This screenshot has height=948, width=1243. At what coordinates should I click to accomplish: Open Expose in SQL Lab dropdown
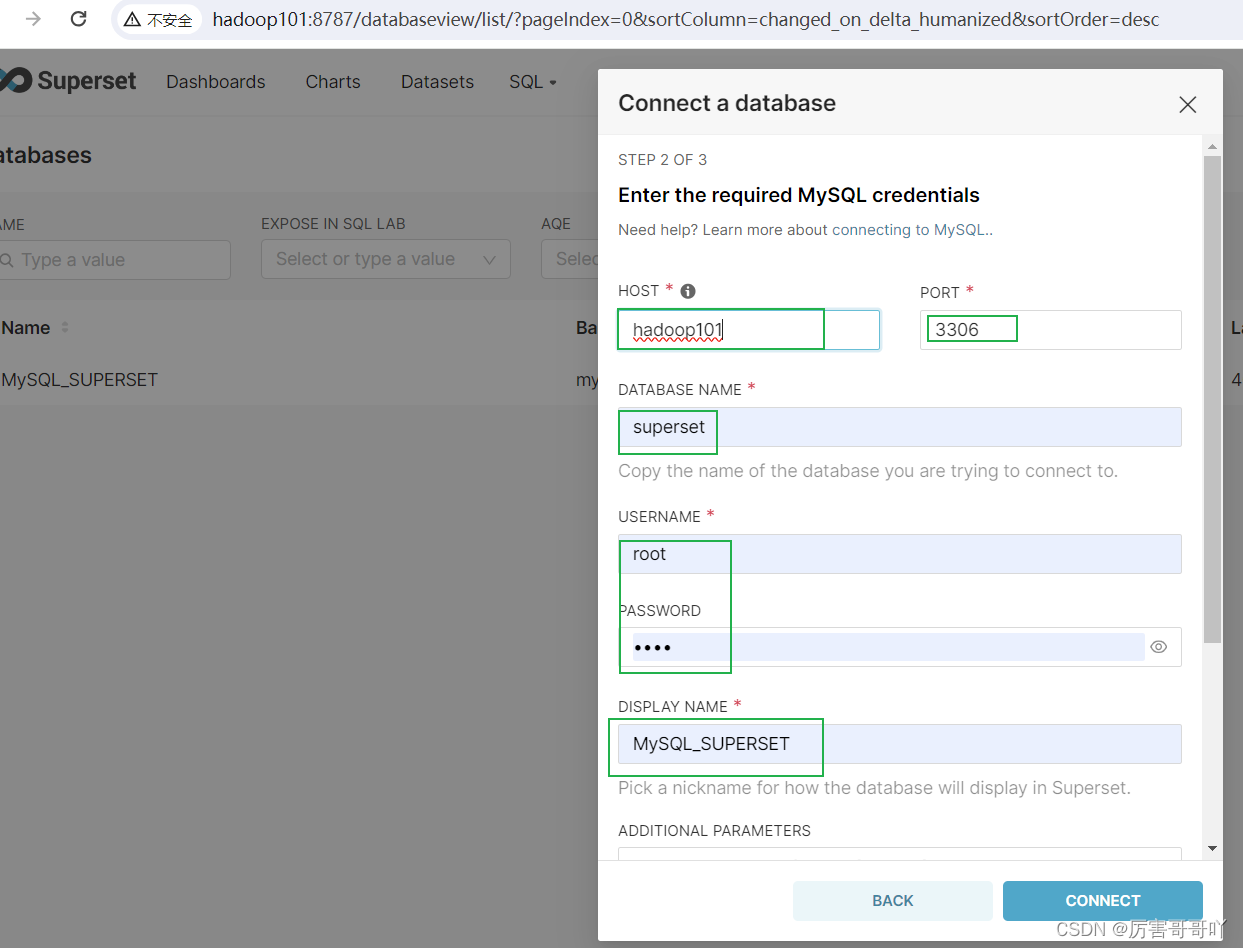pos(386,259)
